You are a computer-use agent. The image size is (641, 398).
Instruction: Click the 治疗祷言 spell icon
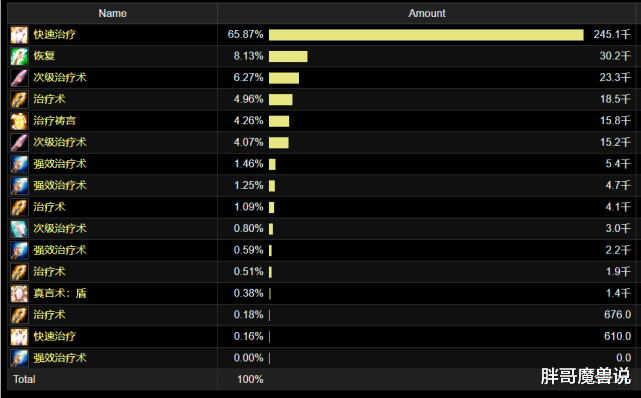tap(19, 121)
